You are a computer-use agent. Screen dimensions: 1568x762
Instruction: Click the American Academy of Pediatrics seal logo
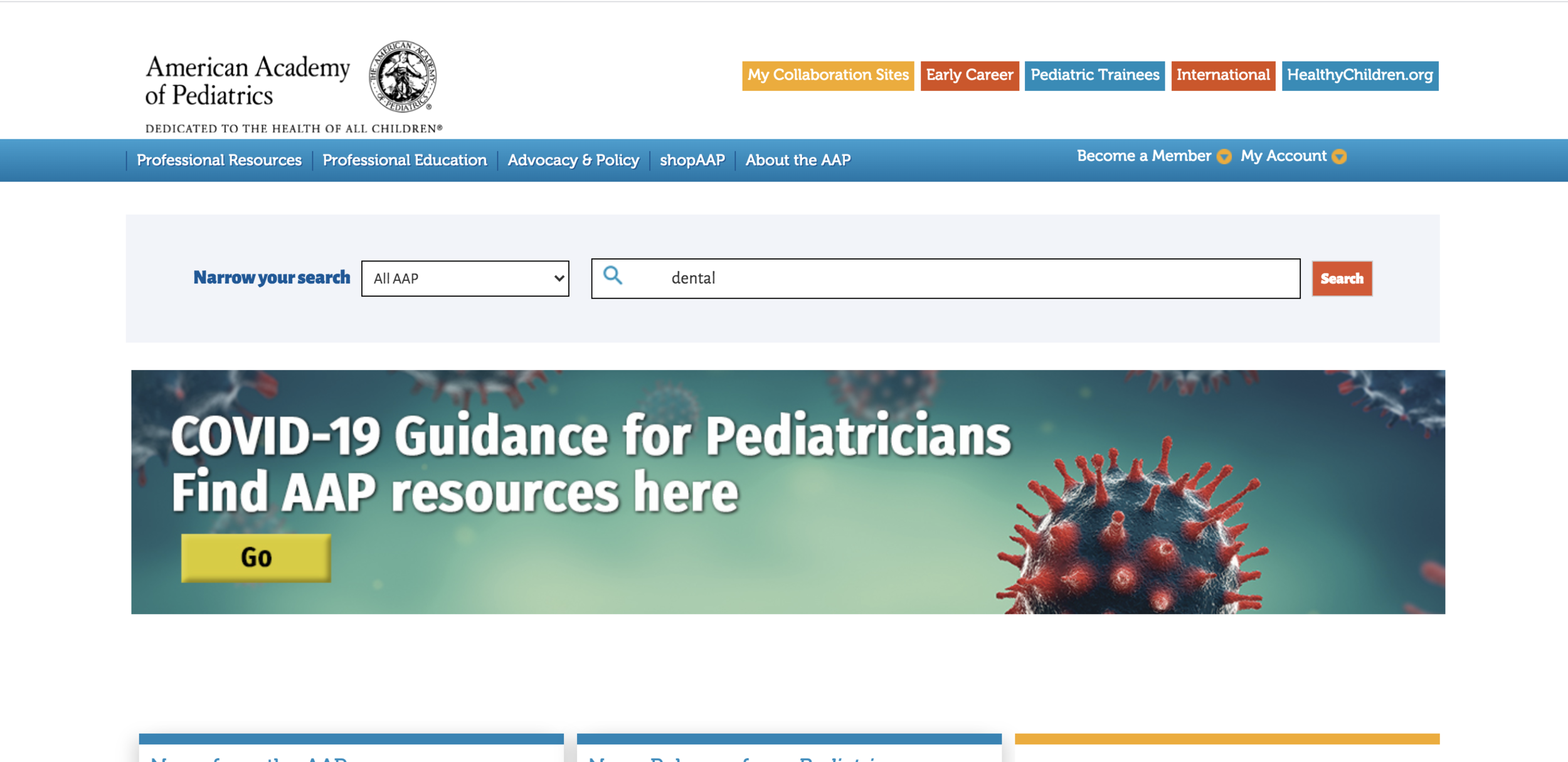[403, 77]
